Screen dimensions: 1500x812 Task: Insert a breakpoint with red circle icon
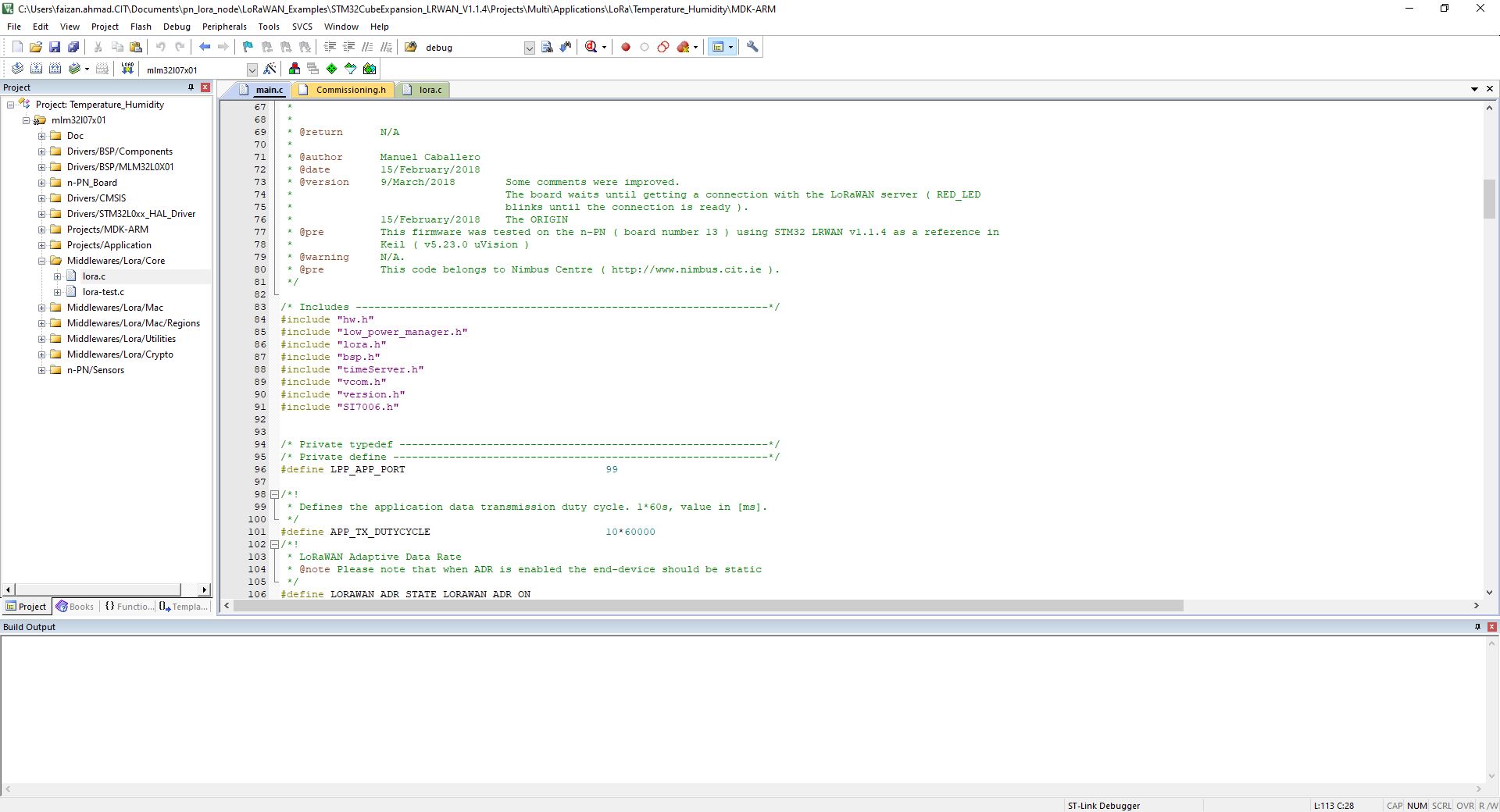point(626,48)
